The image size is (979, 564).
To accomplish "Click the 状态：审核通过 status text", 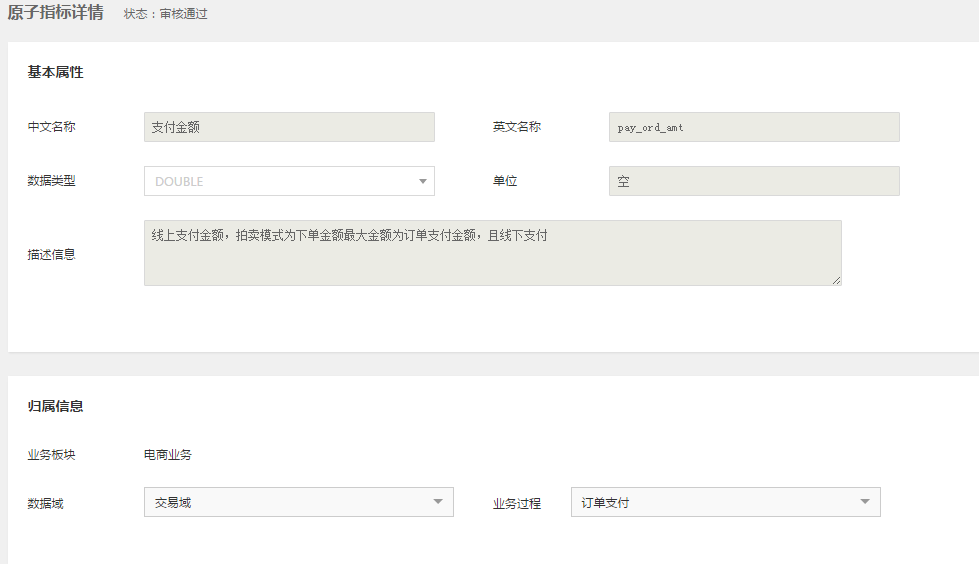I will (166, 14).
